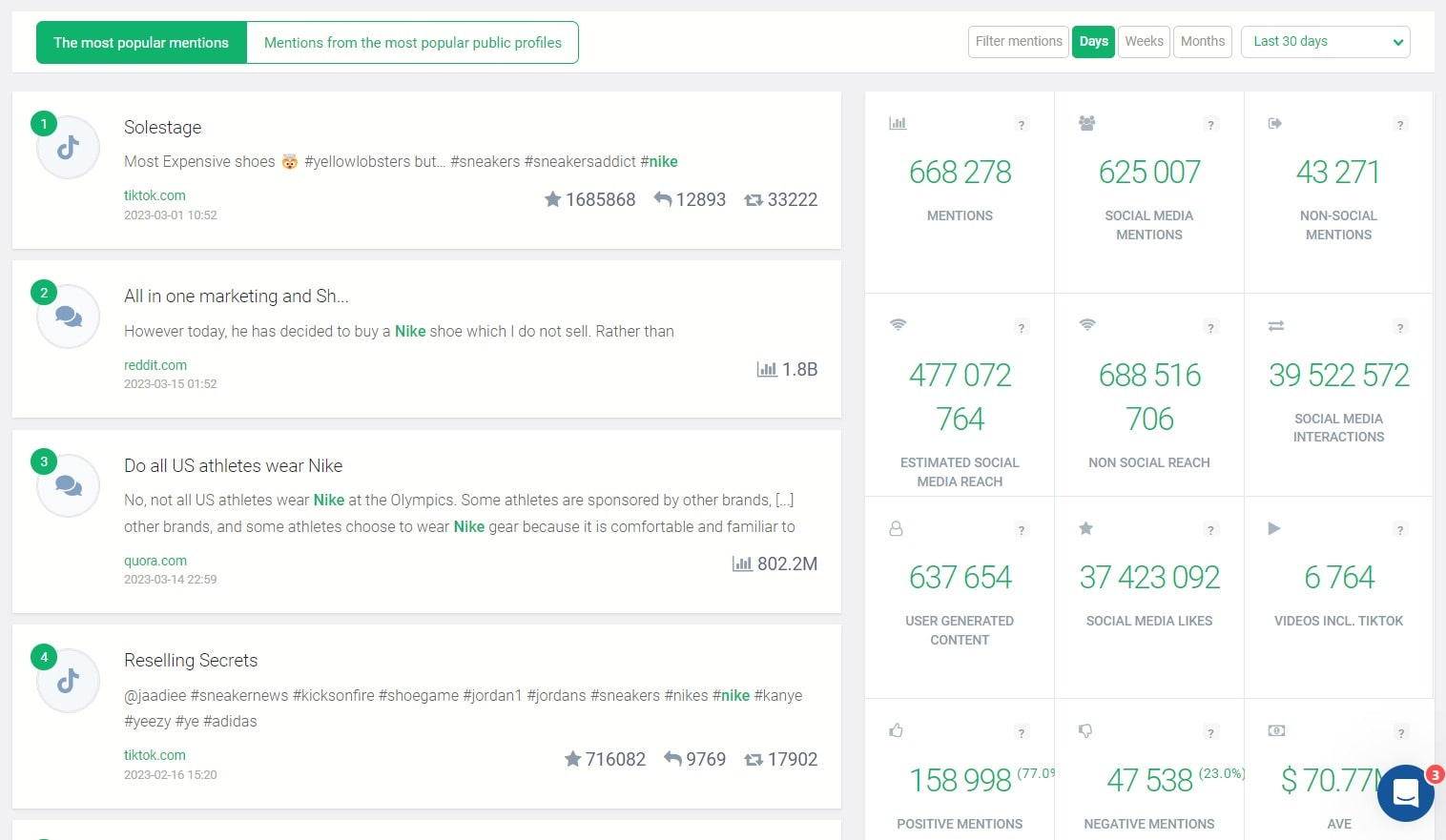Click the 43 271 non-social mentions value
The image size is (1446, 840).
(x=1338, y=173)
